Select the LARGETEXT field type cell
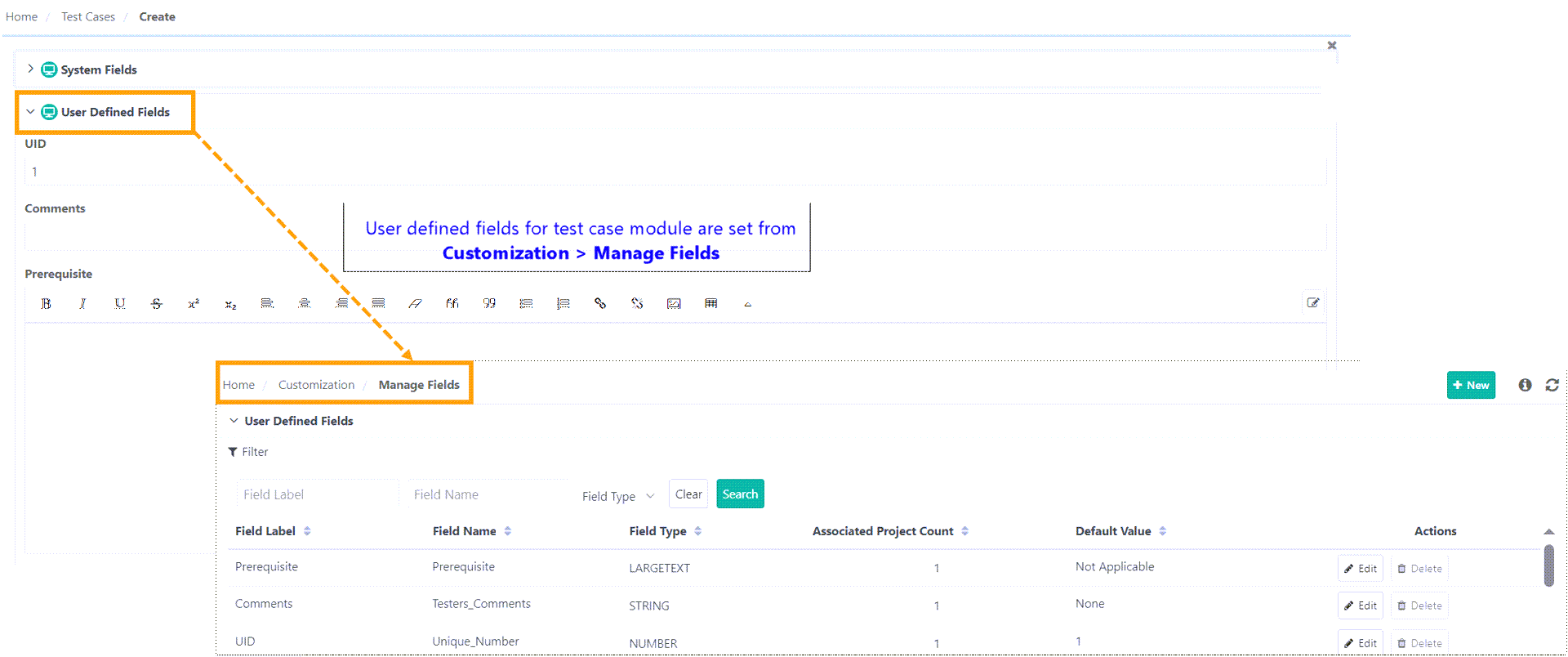1568x657 pixels. 659,568
